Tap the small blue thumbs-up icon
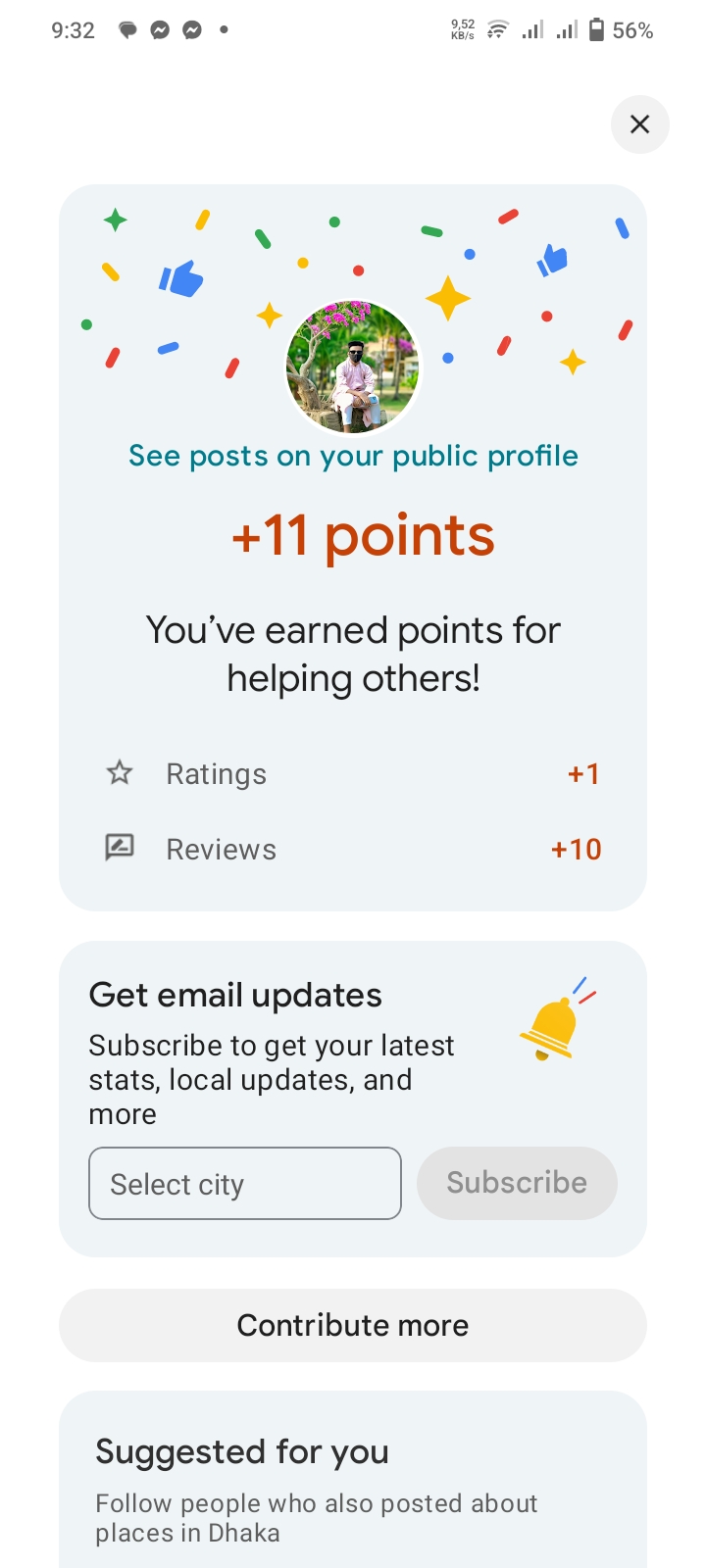The width and height of the screenshot is (706, 1568). coord(553,260)
